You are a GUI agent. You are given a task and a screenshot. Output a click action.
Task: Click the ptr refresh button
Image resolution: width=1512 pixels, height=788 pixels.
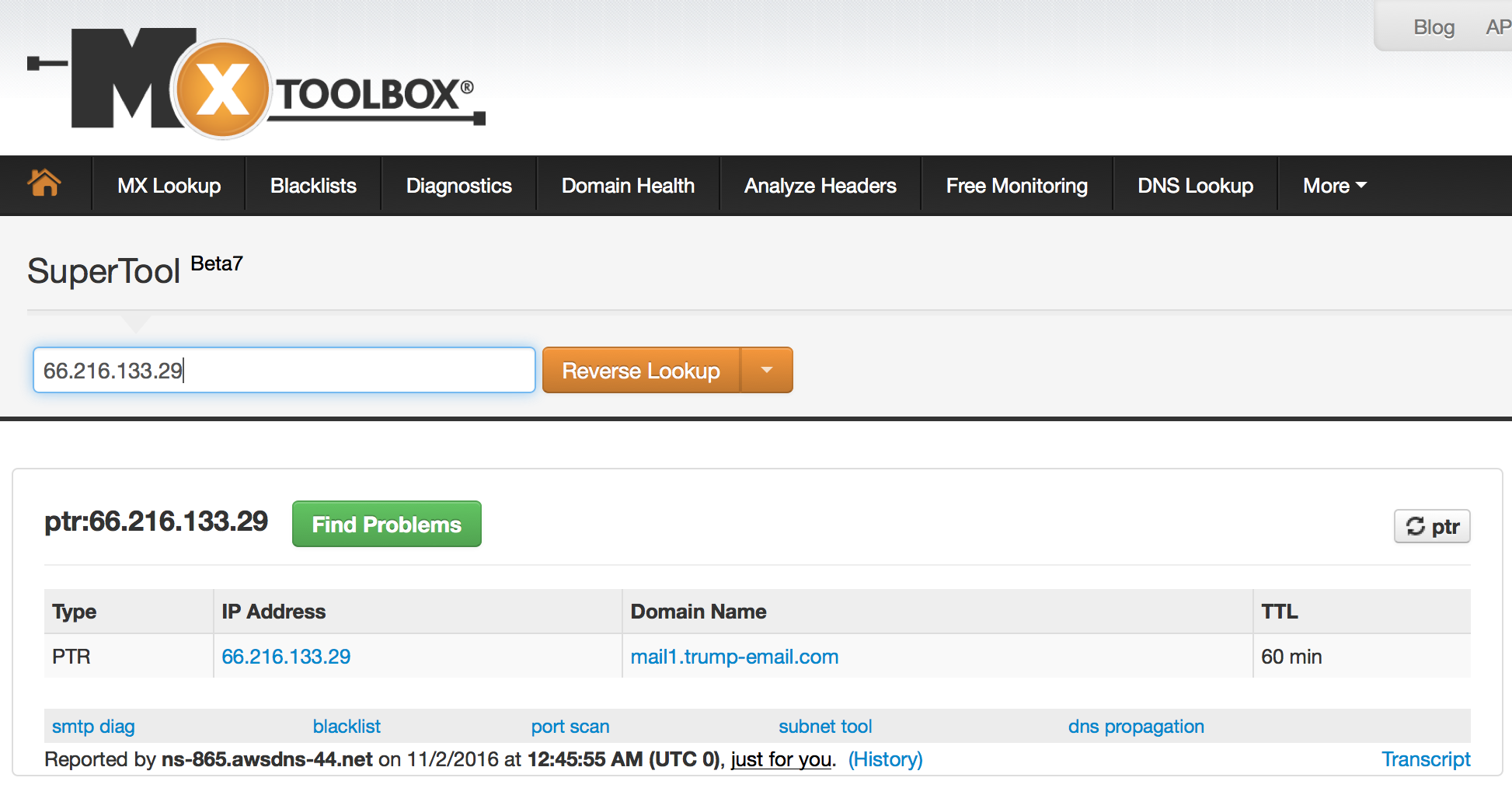[x=1432, y=527]
